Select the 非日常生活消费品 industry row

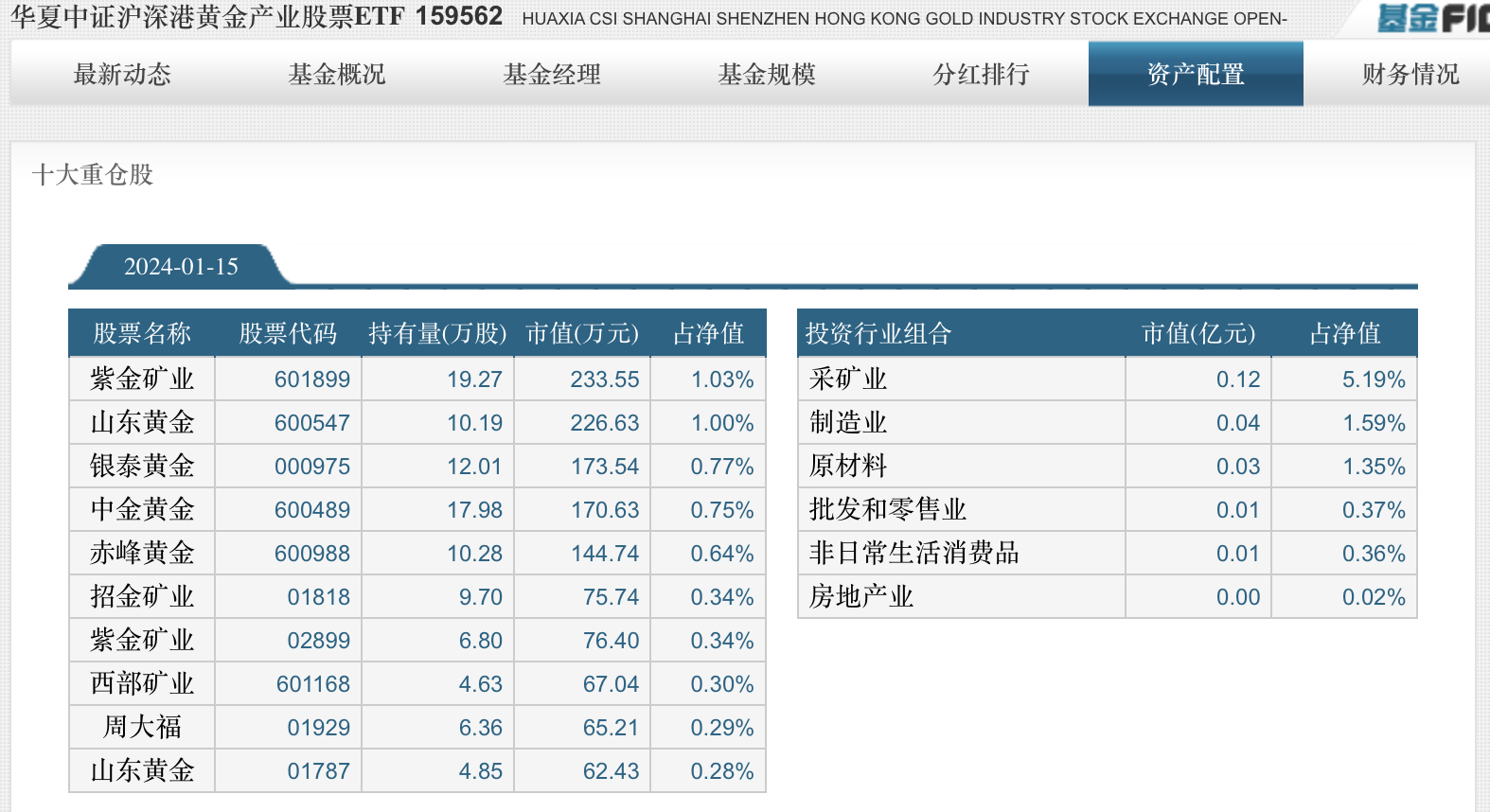pos(1108,554)
